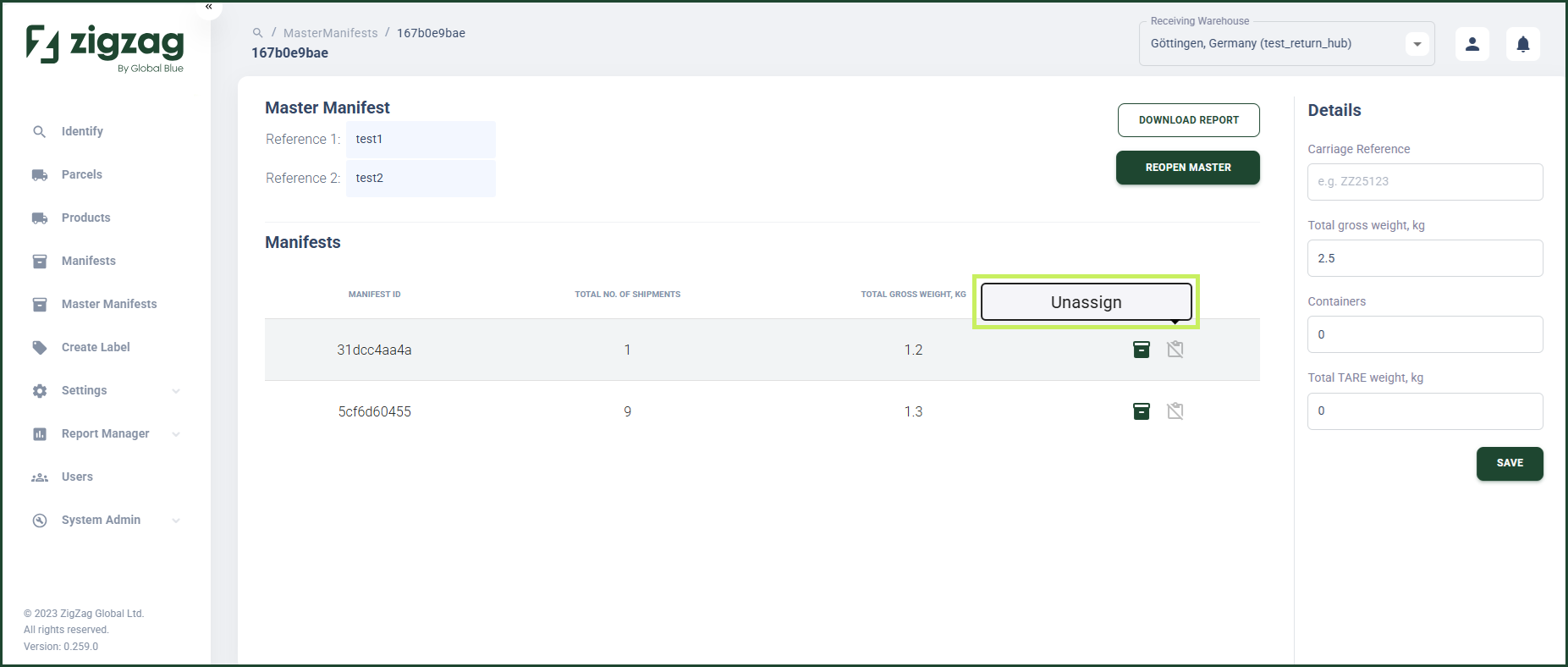Click the 167b0e9bae breadcrumb entry
This screenshot has height=667, width=1568.
(431, 33)
